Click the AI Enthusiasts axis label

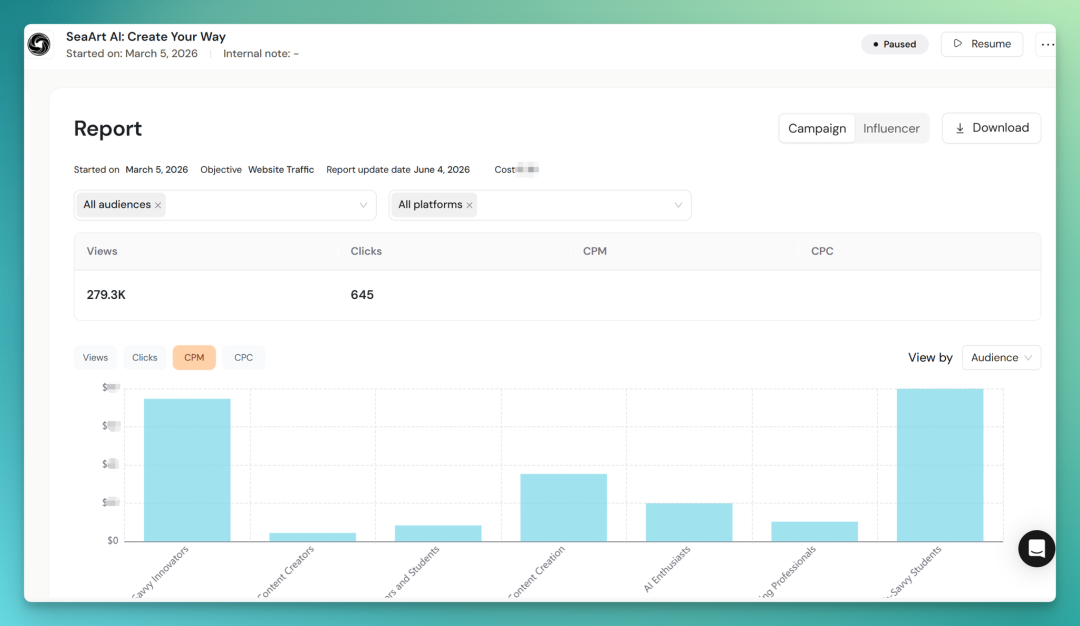(x=667, y=569)
